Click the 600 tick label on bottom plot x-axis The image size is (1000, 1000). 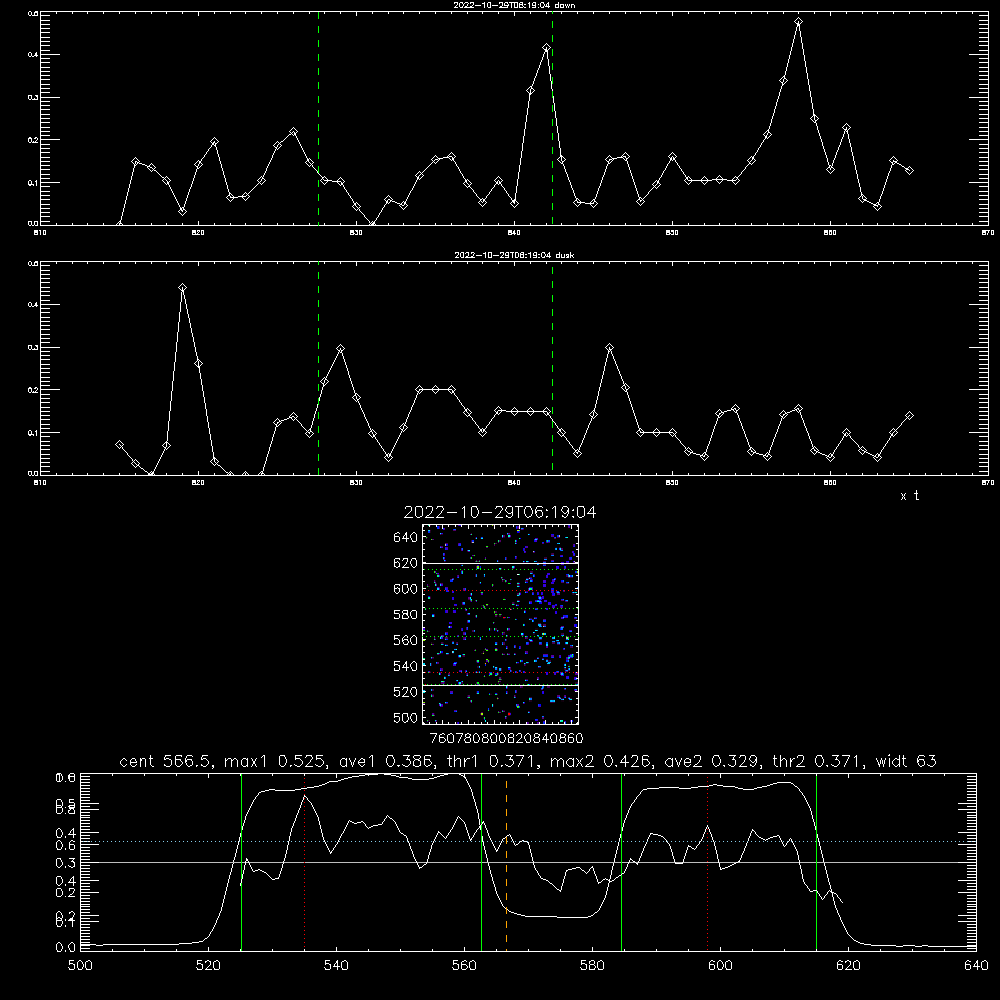coord(721,966)
